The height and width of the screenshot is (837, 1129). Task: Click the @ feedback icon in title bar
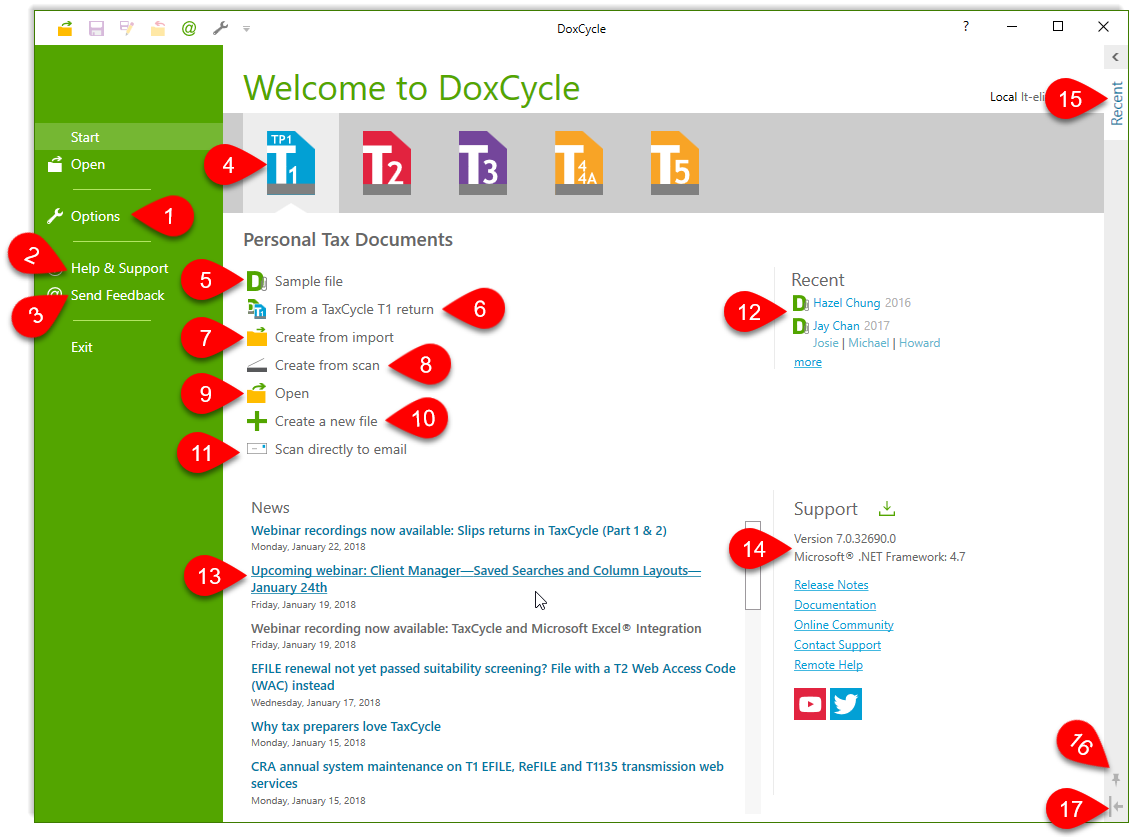pos(189,28)
